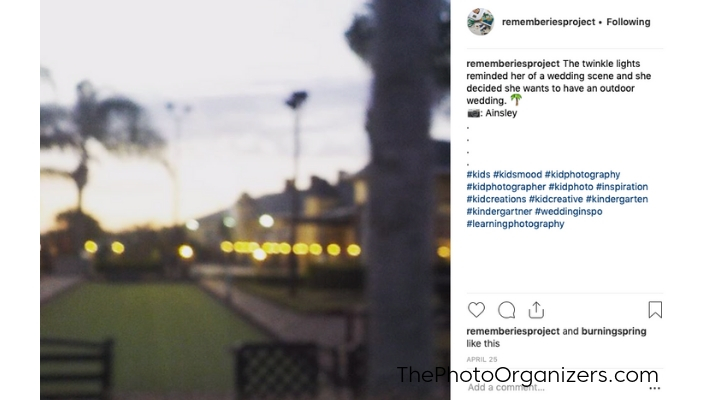
Task: Click the blurry twinkle lights photo
Action: (x=245, y=200)
